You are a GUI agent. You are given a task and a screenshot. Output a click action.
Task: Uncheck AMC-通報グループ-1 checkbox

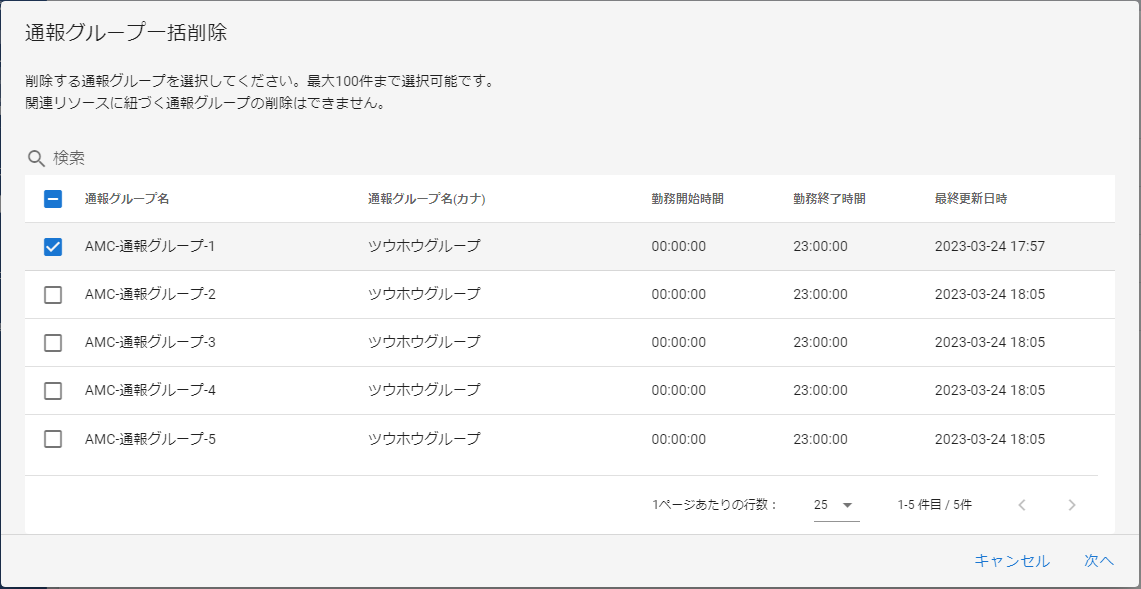[x=53, y=247]
